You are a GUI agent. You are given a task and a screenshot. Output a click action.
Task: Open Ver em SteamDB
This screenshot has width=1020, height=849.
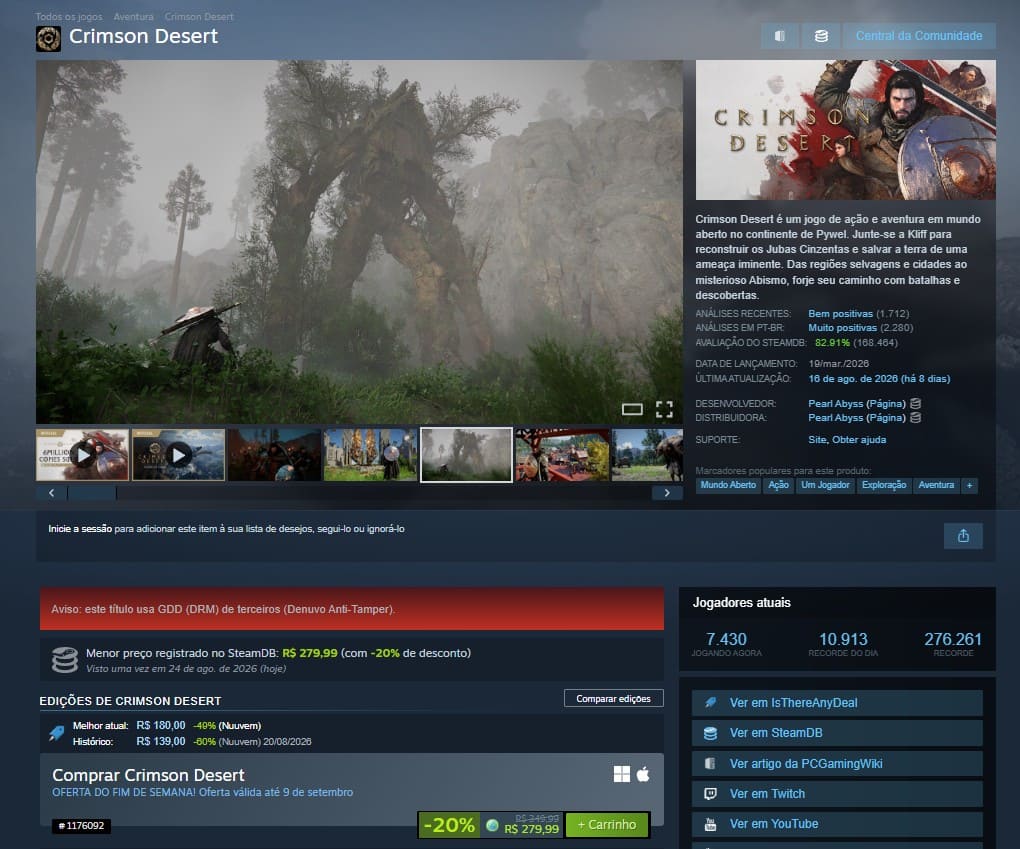pos(837,733)
